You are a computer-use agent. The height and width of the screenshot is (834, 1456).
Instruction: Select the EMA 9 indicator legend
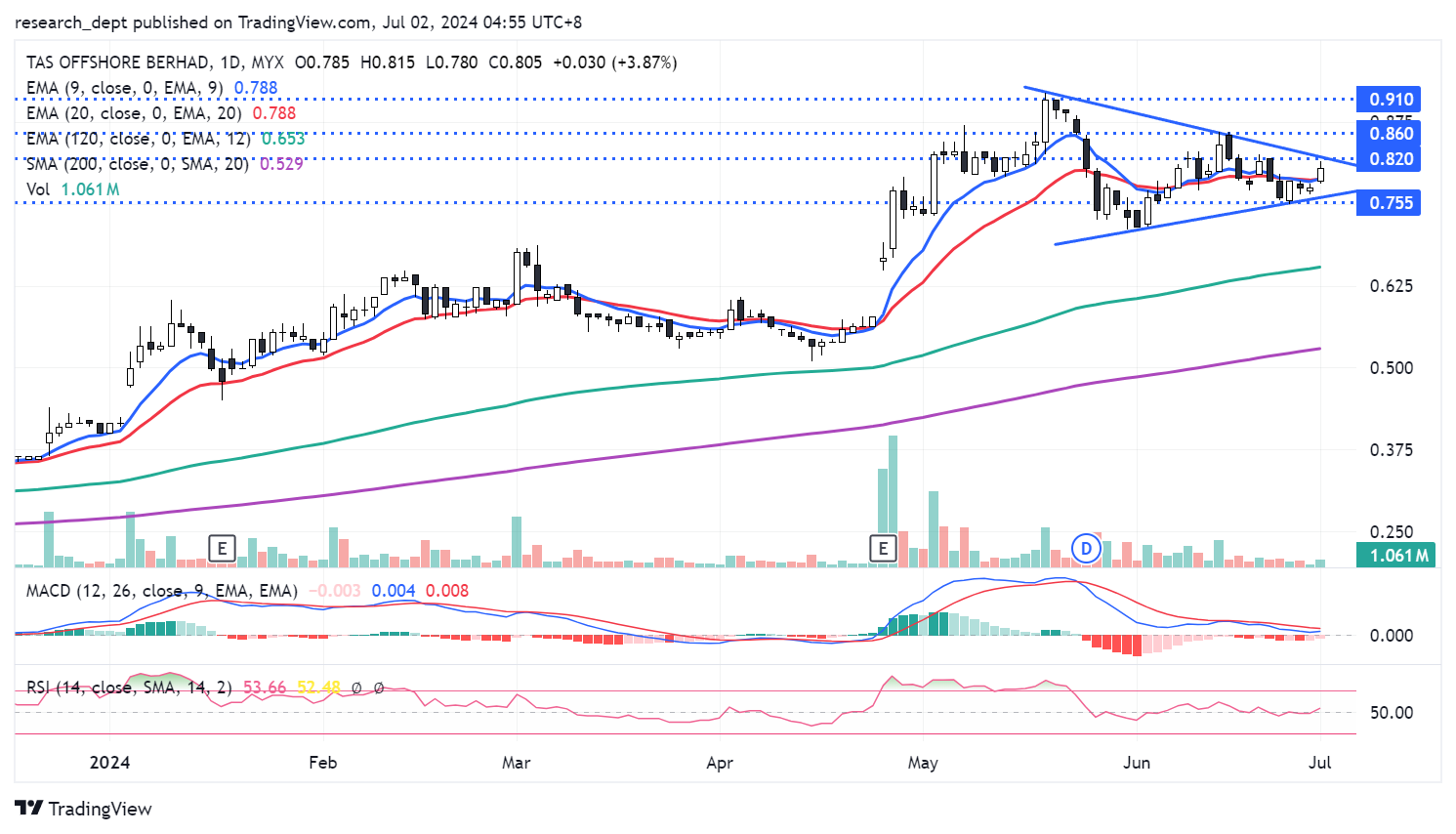point(124,88)
